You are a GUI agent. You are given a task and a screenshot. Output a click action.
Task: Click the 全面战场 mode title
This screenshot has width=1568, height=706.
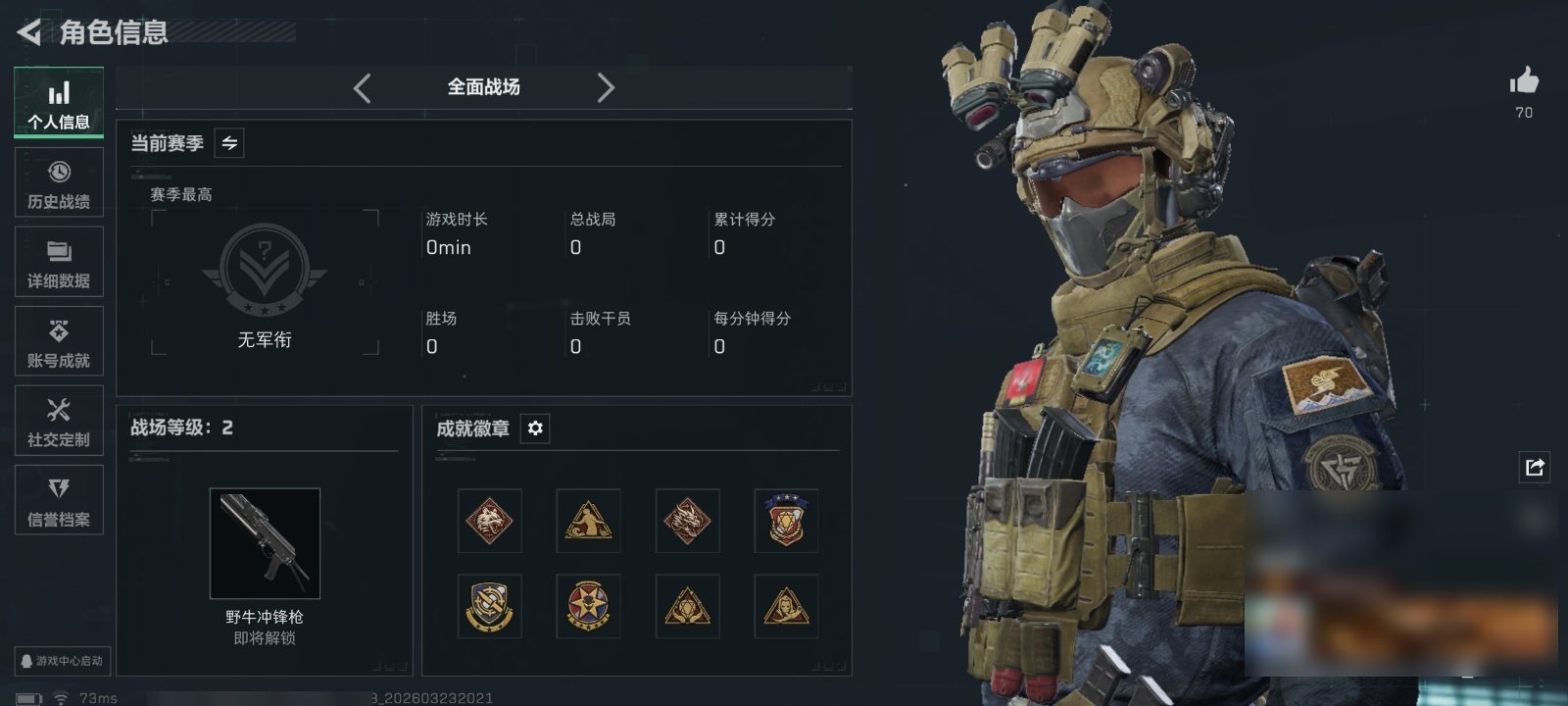484,87
